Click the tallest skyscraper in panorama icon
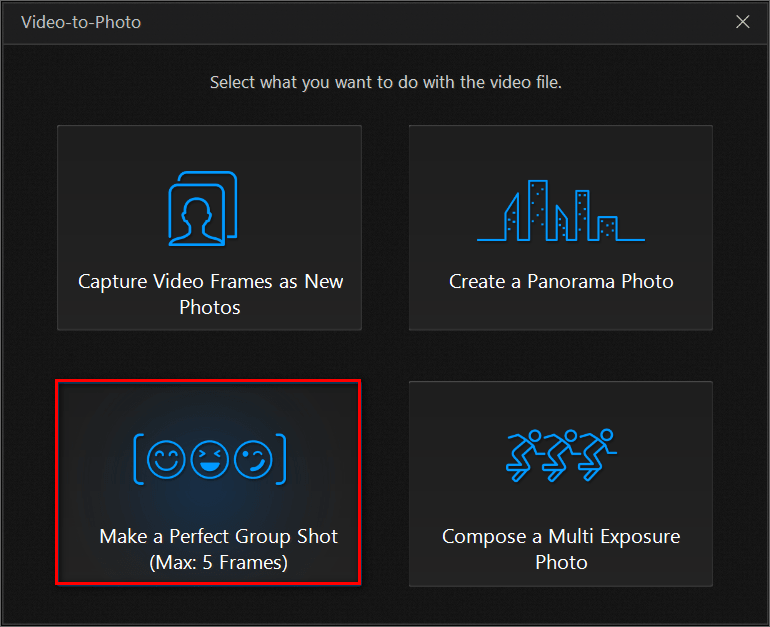The image size is (770, 627). (x=538, y=210)
